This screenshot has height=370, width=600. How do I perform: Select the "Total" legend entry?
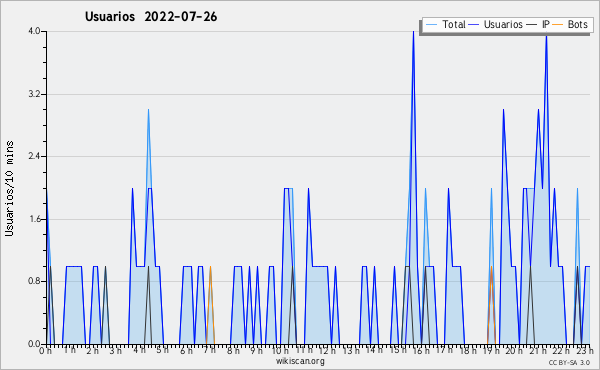click(454, 24)
